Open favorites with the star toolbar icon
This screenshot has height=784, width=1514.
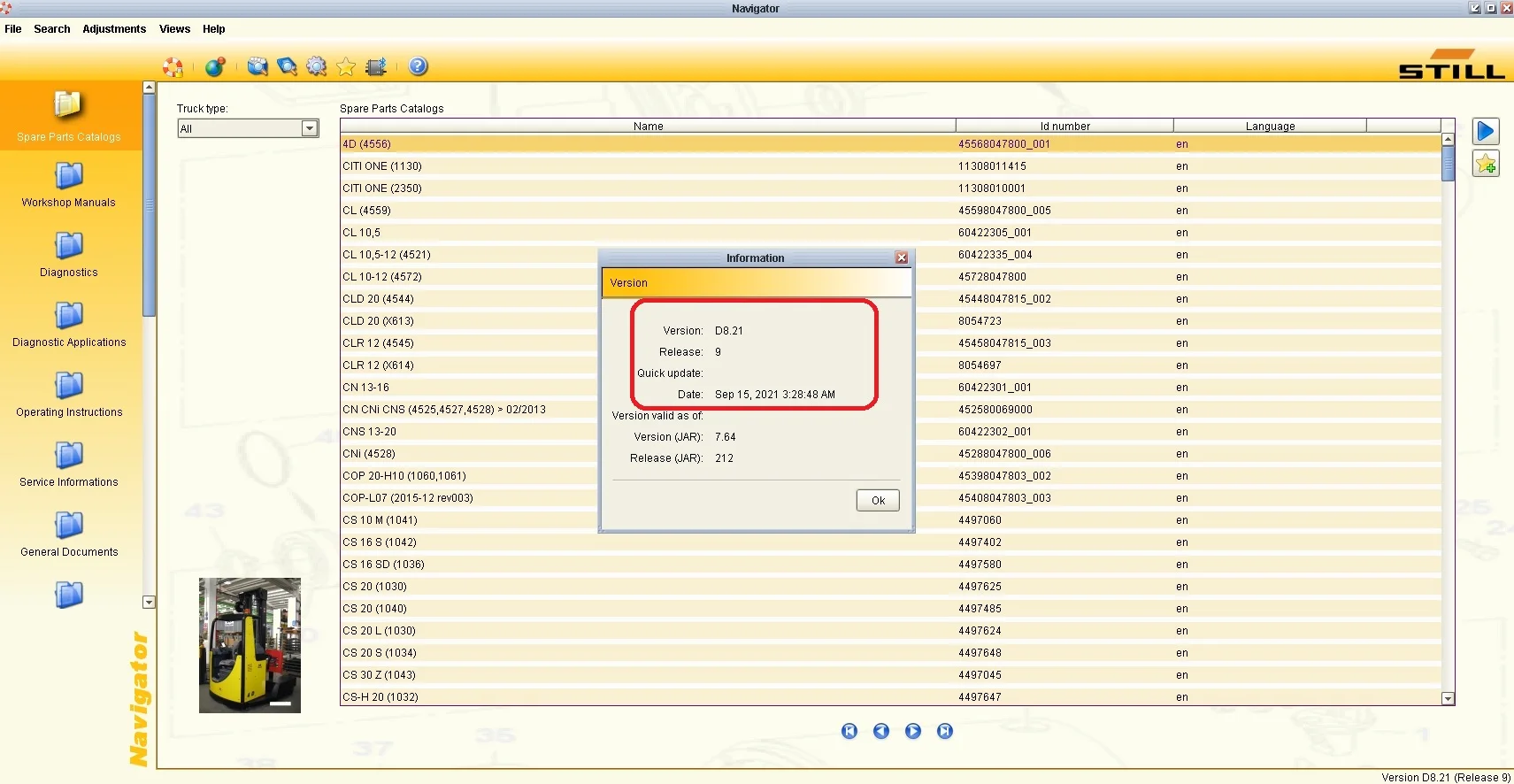346,67
